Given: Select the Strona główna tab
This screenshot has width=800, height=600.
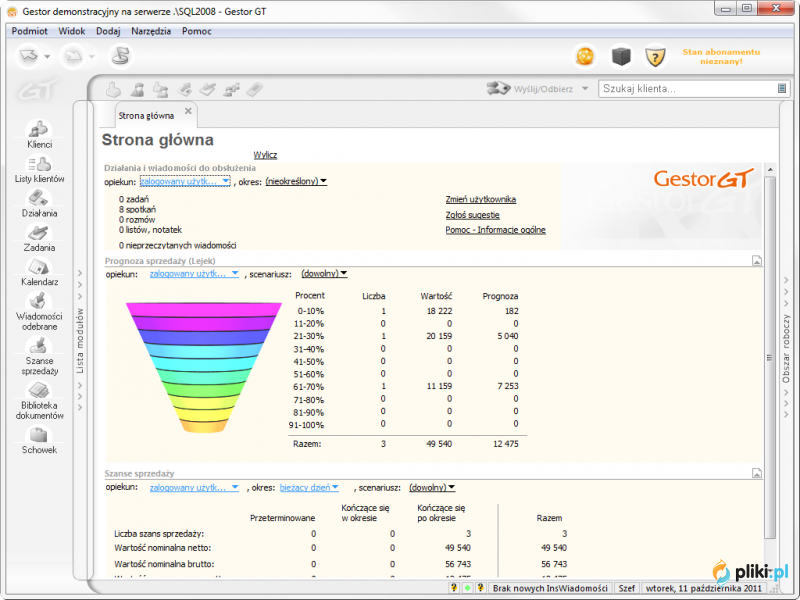Looking at the screenshot, I should tap(146, 116).
